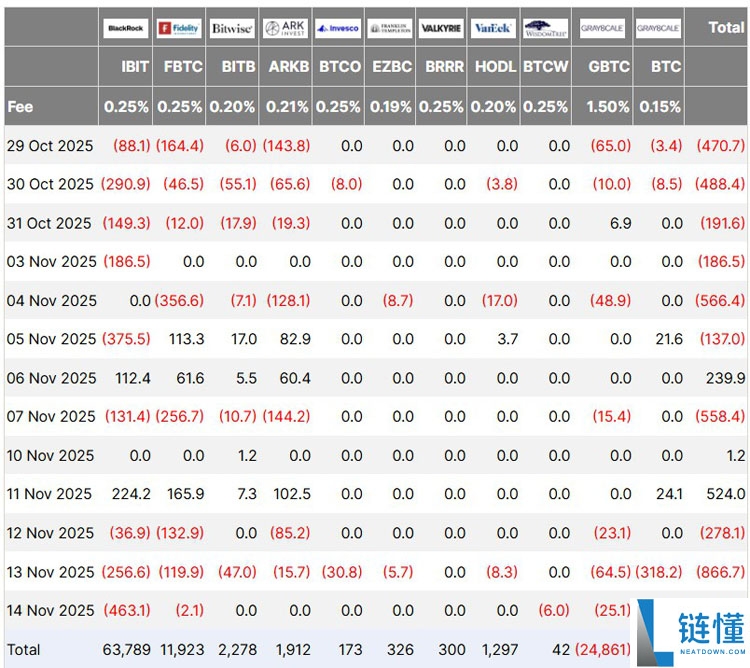Select the IBIT ticker header
The height and width of the screenshot is (668, 750).
[135, 66]
